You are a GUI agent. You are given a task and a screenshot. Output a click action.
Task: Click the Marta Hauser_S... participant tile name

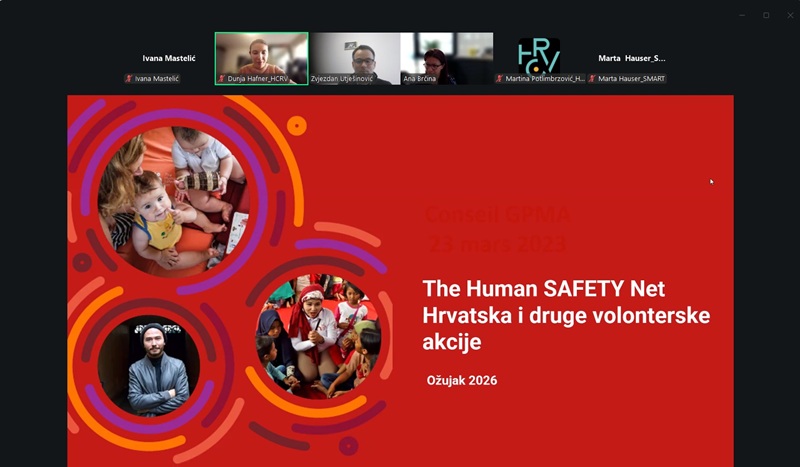632,58
